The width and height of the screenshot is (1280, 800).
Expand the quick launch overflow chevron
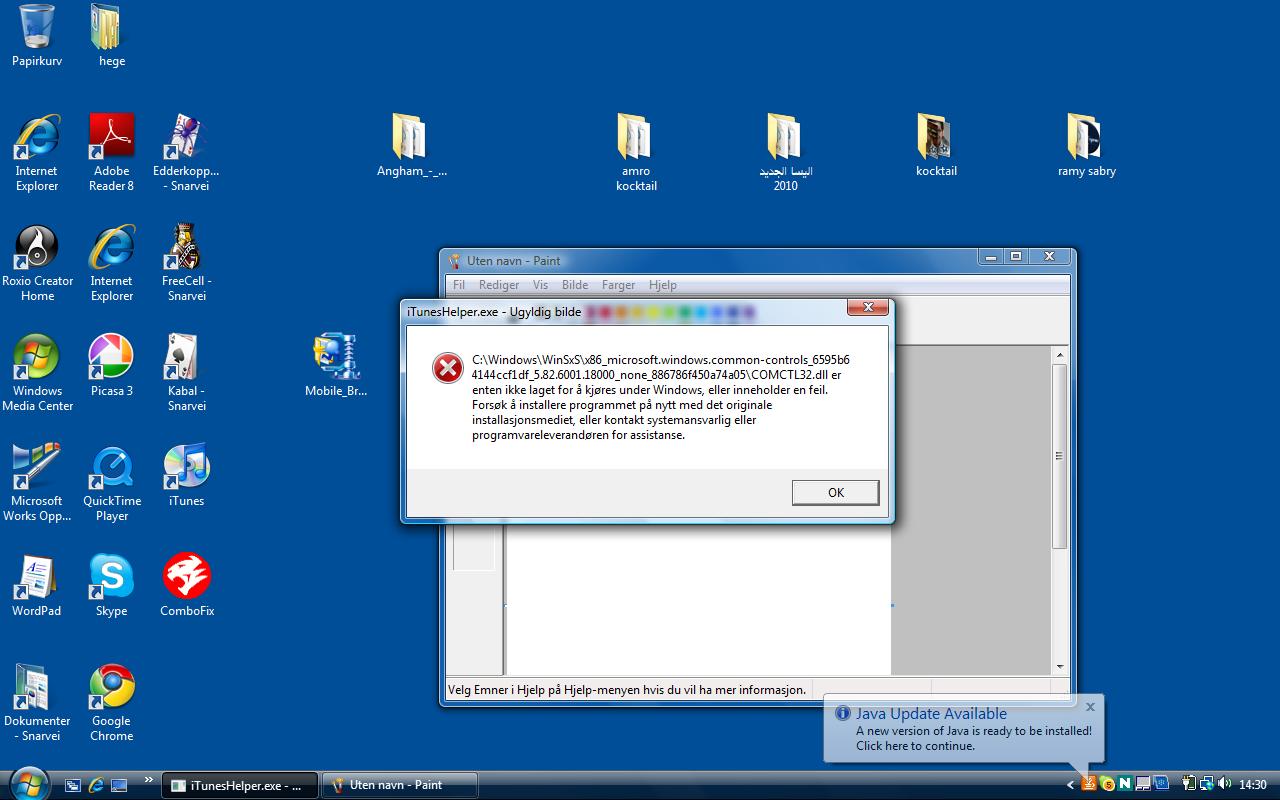149,780
